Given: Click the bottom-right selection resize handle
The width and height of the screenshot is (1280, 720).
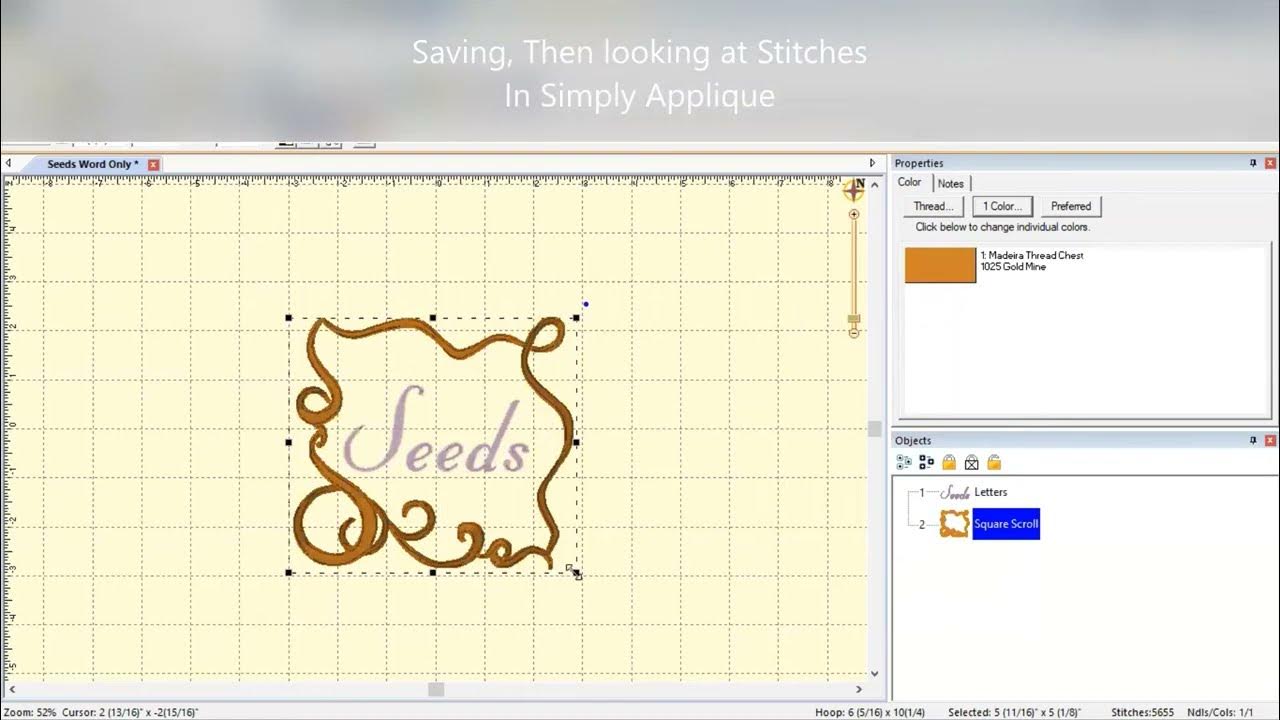Looking at the screenshot, I should (x=576, y=573).
